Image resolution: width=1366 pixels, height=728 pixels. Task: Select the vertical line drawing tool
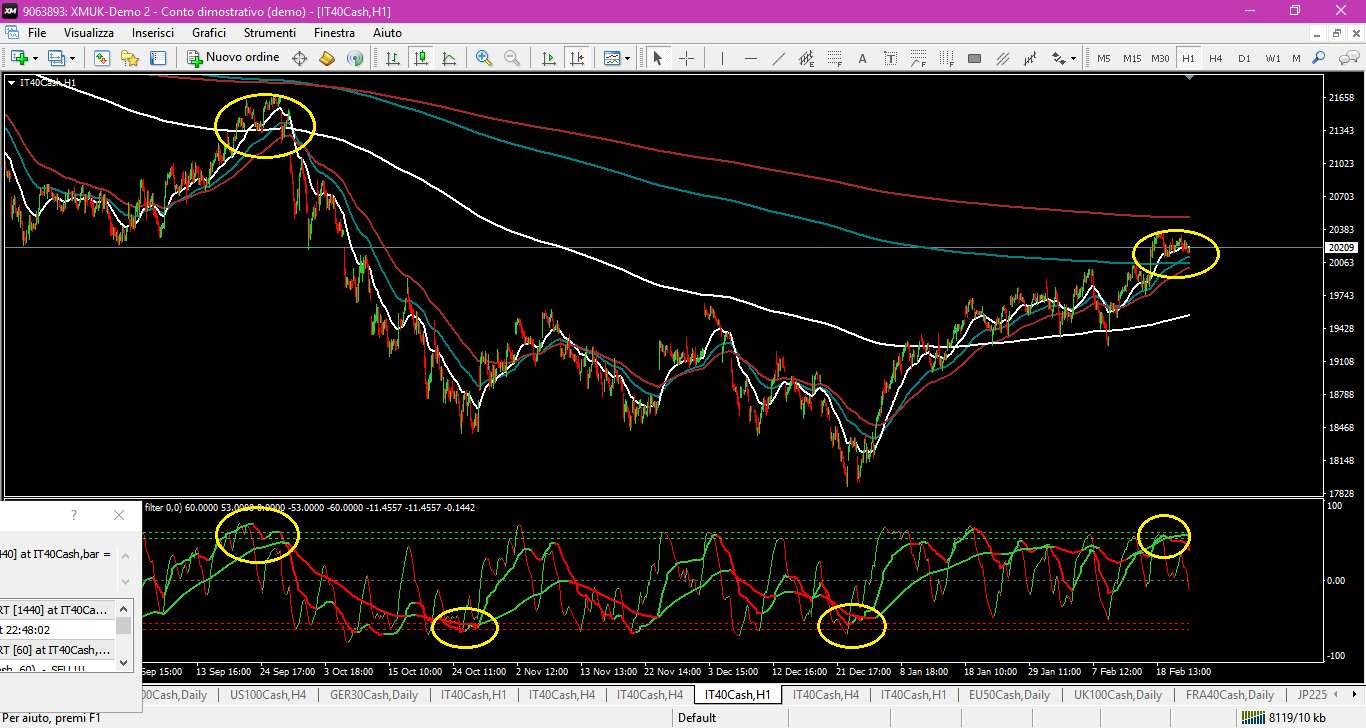pyautogui.click(x=722, y=58)
